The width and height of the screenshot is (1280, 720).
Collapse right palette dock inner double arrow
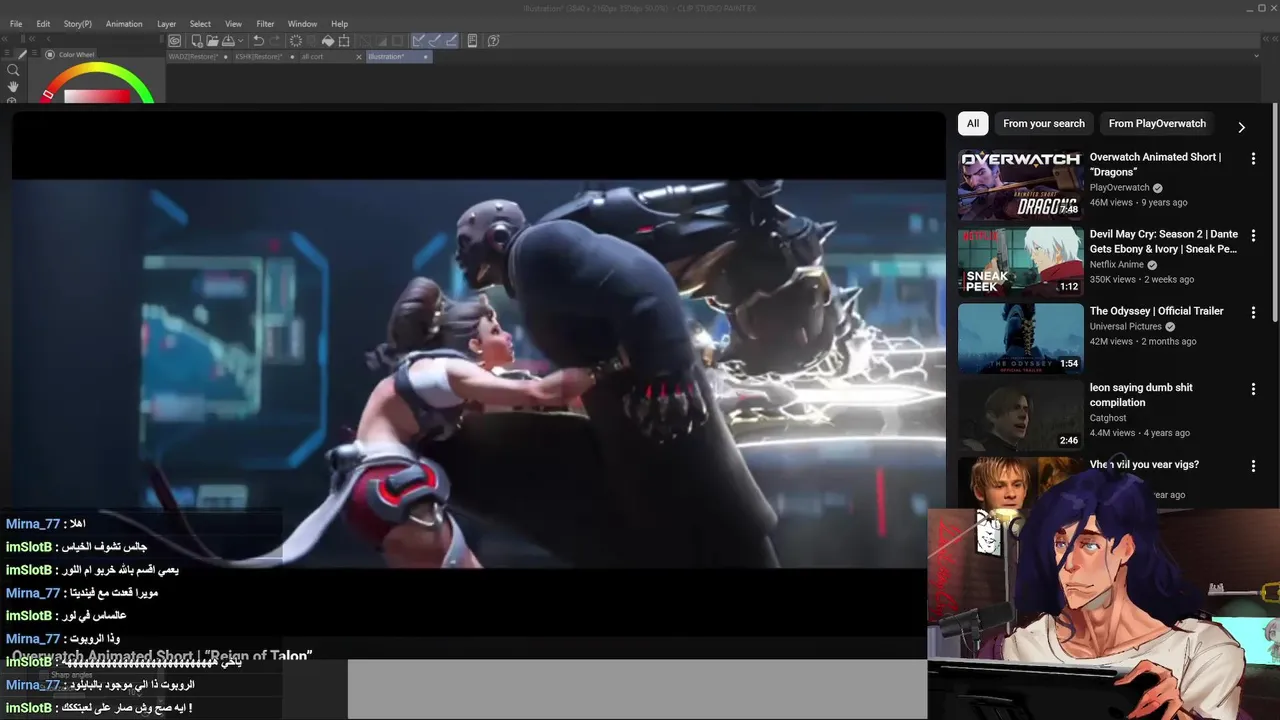click(x=1266, y=39)
